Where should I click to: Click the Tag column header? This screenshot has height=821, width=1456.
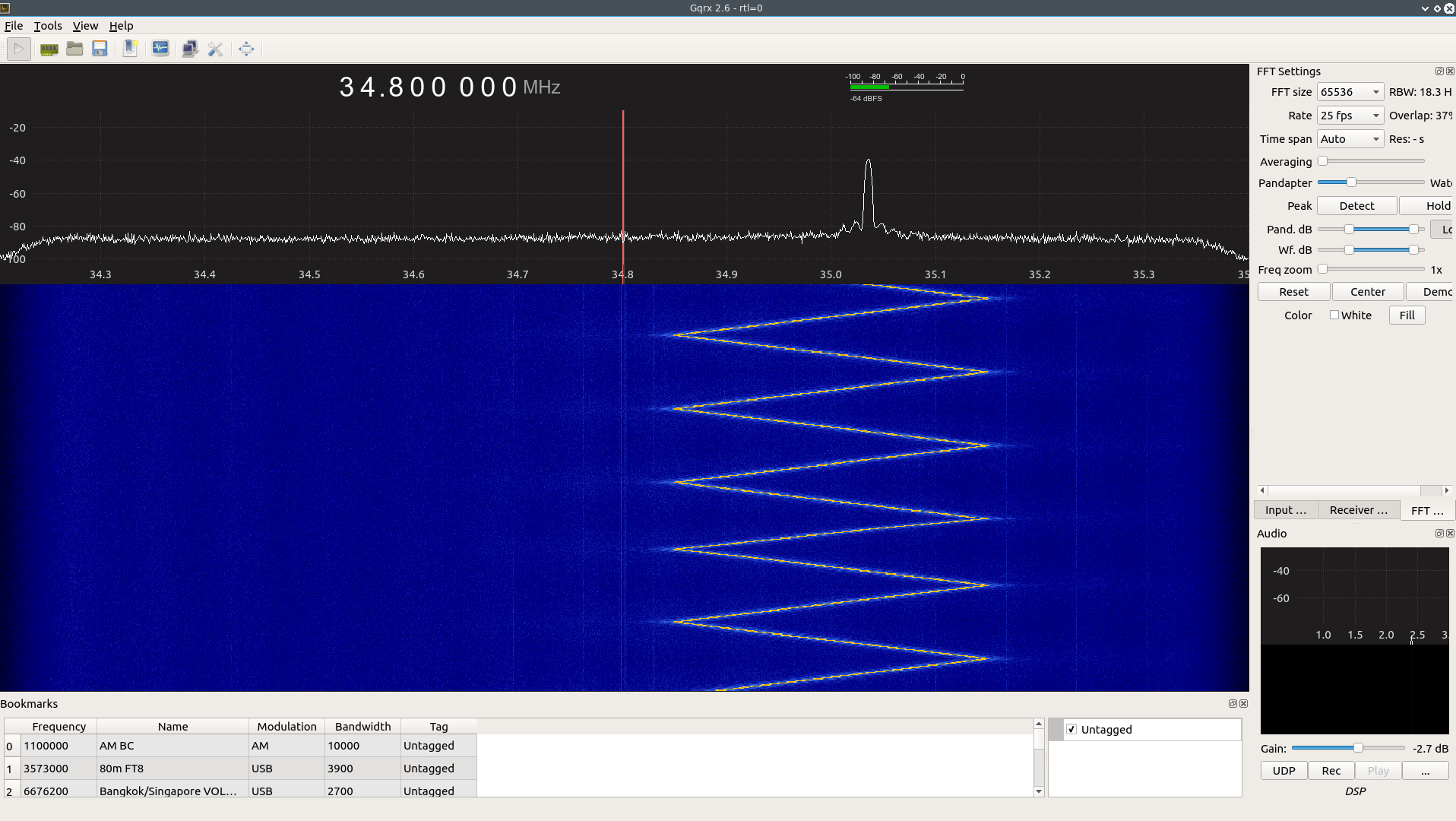tap(438, 727)
